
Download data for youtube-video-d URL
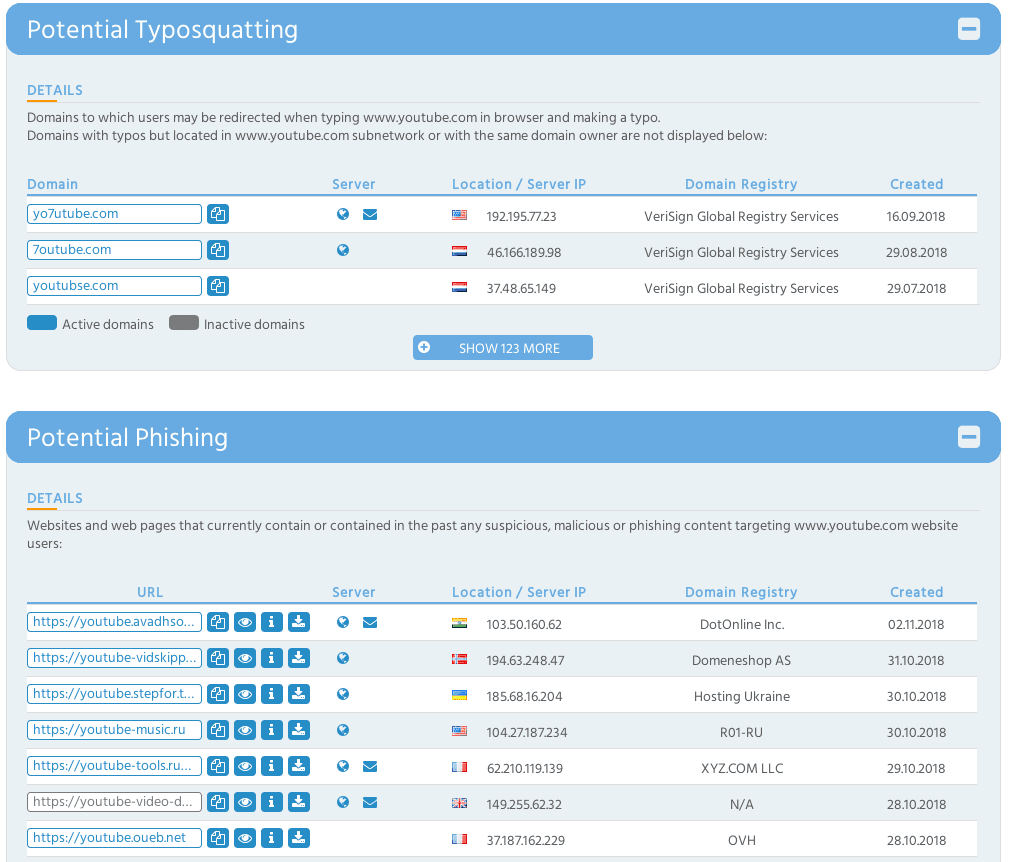299,802
